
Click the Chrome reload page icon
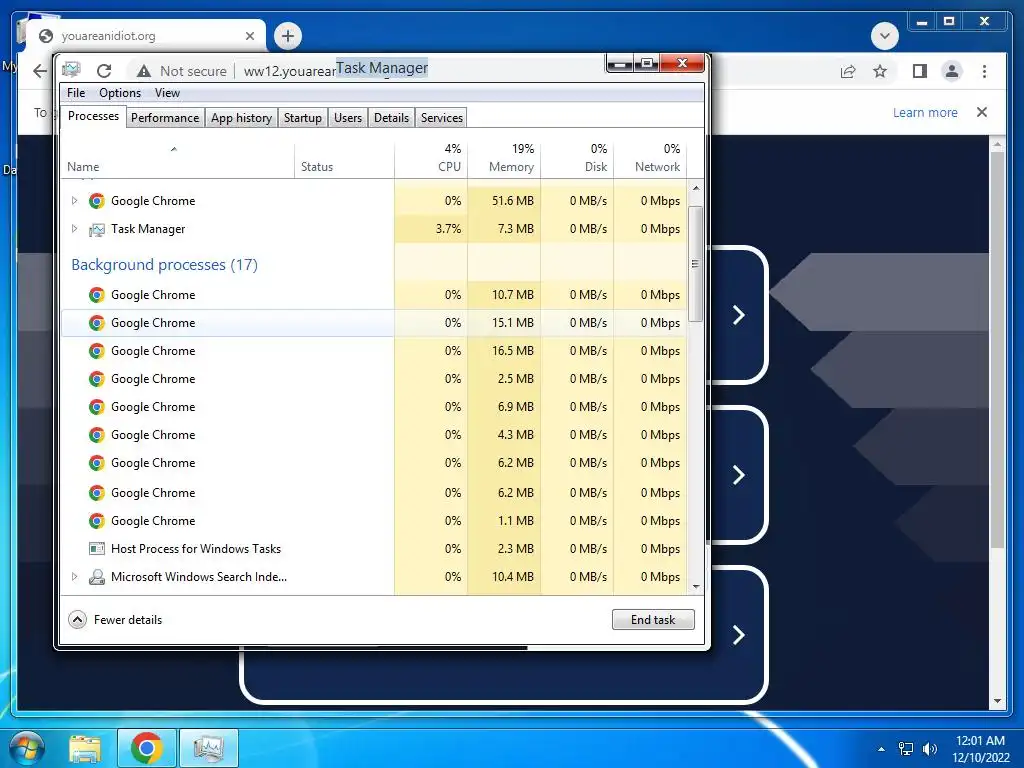click(104, 71)
